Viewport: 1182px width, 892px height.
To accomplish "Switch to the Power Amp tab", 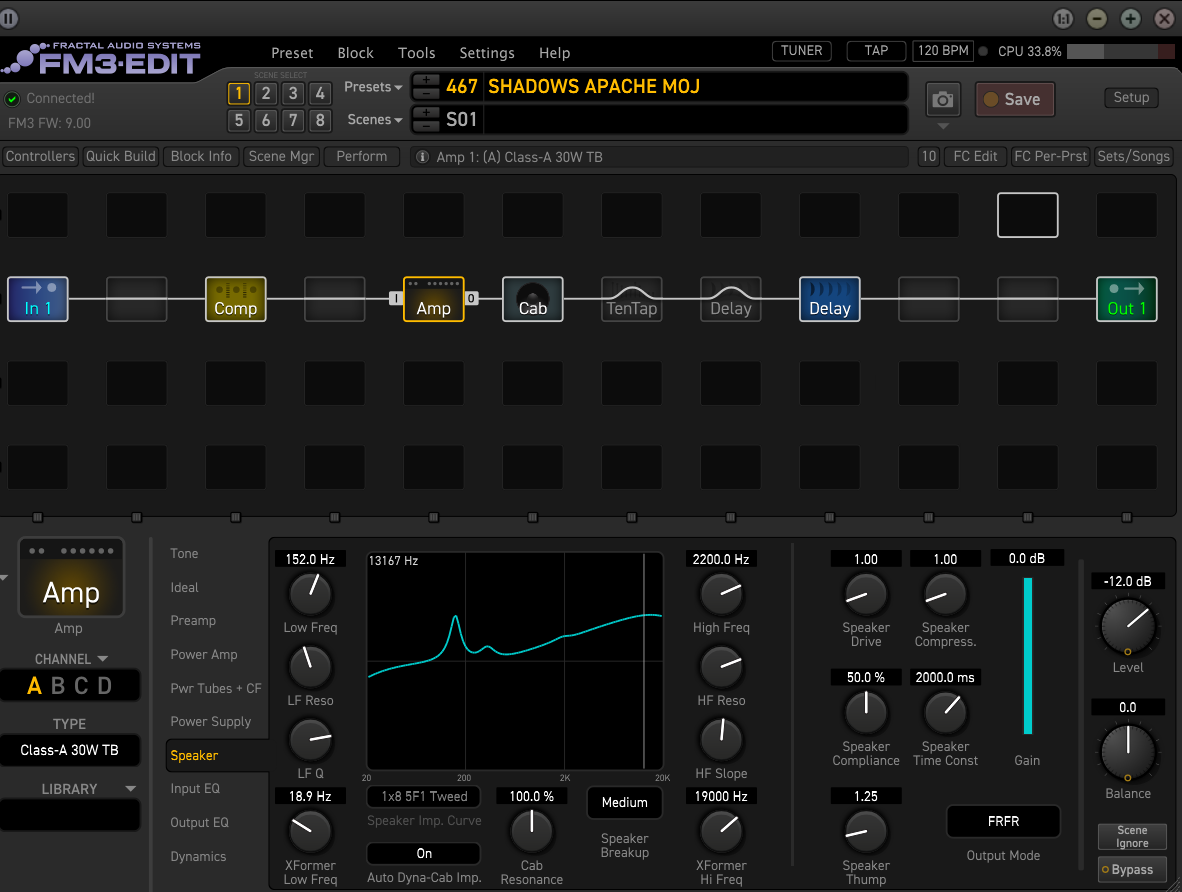I will pos(204,655).
